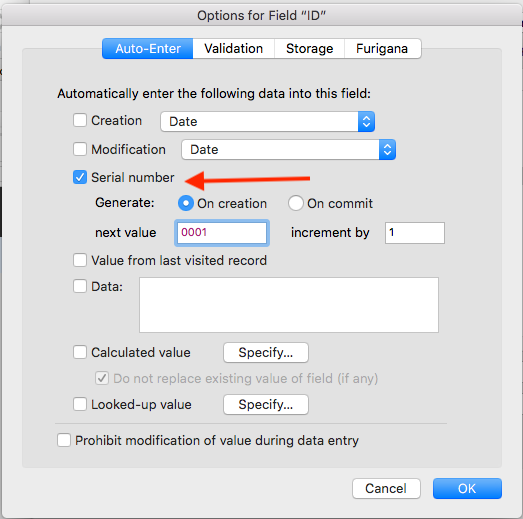Click Specify button for Calculated value
The width and height of the screenshot is (523, 519).
click(266, 353)
